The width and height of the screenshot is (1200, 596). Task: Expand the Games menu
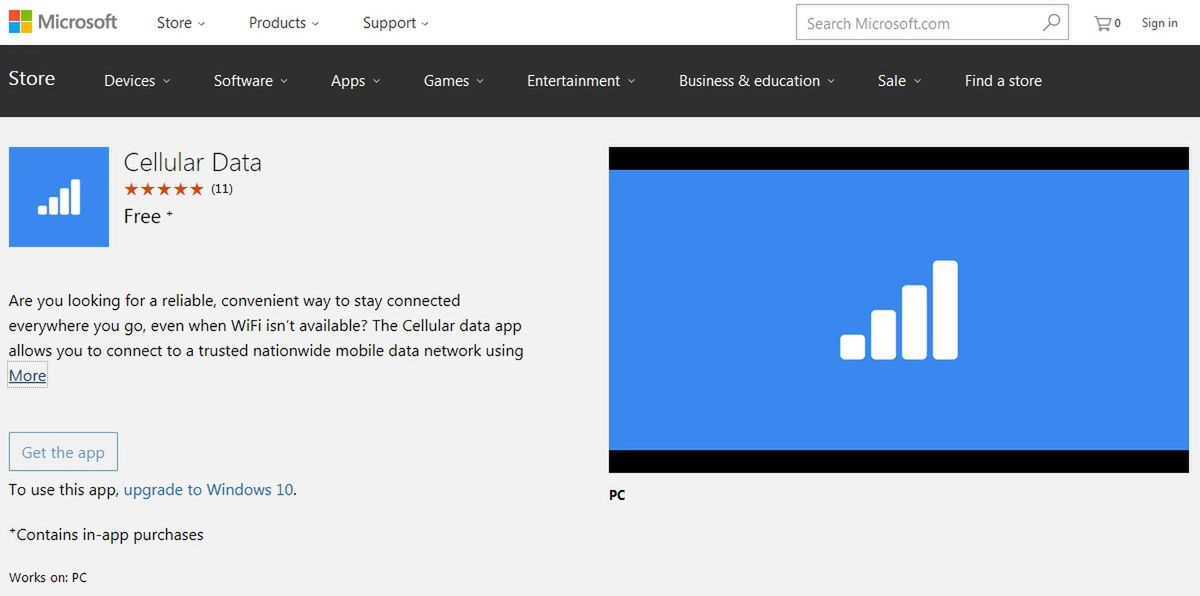tap(454, 81)
